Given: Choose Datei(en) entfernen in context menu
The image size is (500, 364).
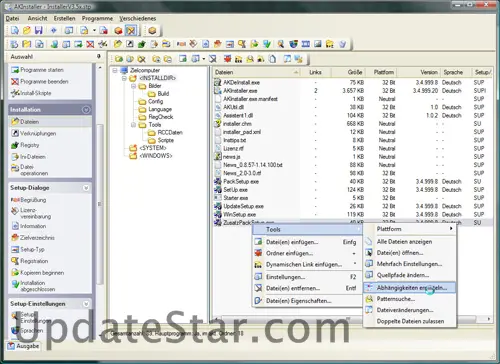Looking at the screenshot, I should point(307,288).
